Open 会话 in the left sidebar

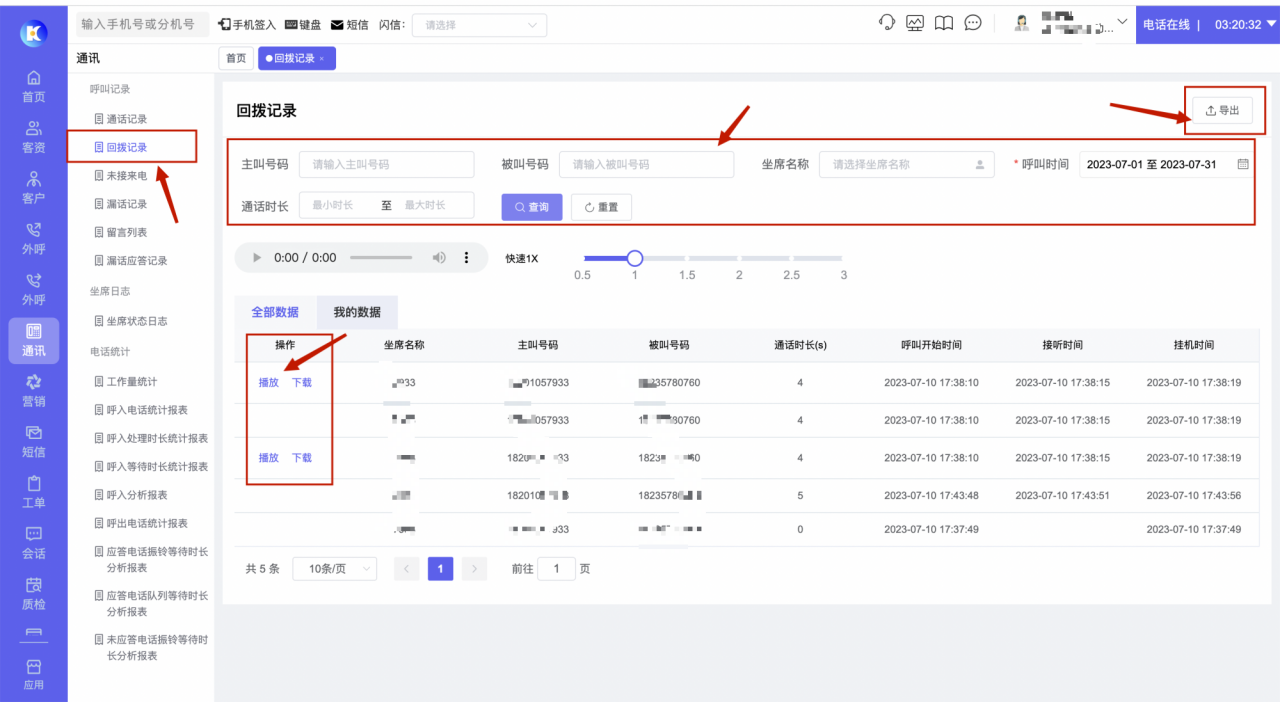[x=34, y=543]
